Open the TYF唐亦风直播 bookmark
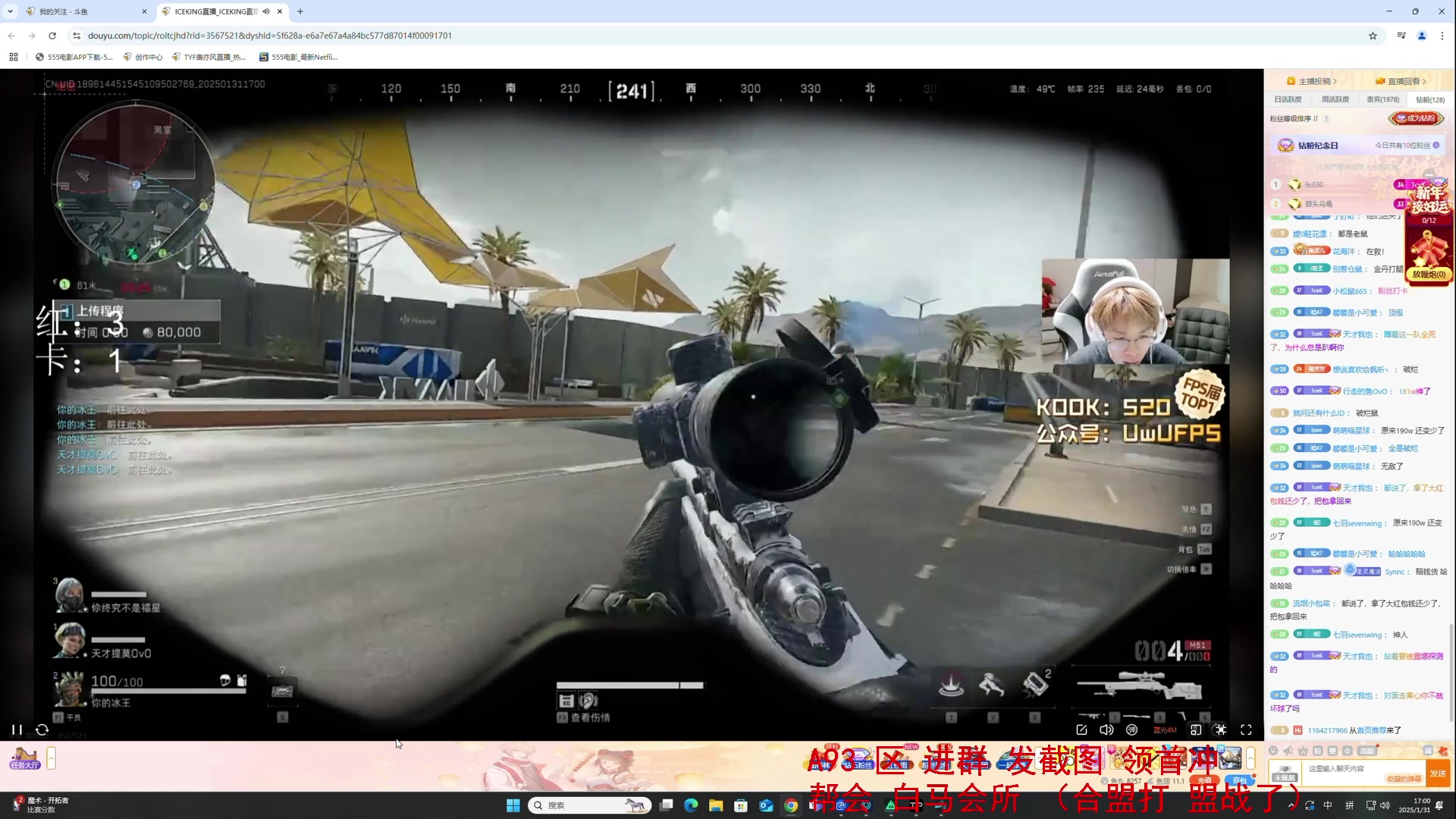This screenshot has height=819, width=1456. tap(209, 57)
